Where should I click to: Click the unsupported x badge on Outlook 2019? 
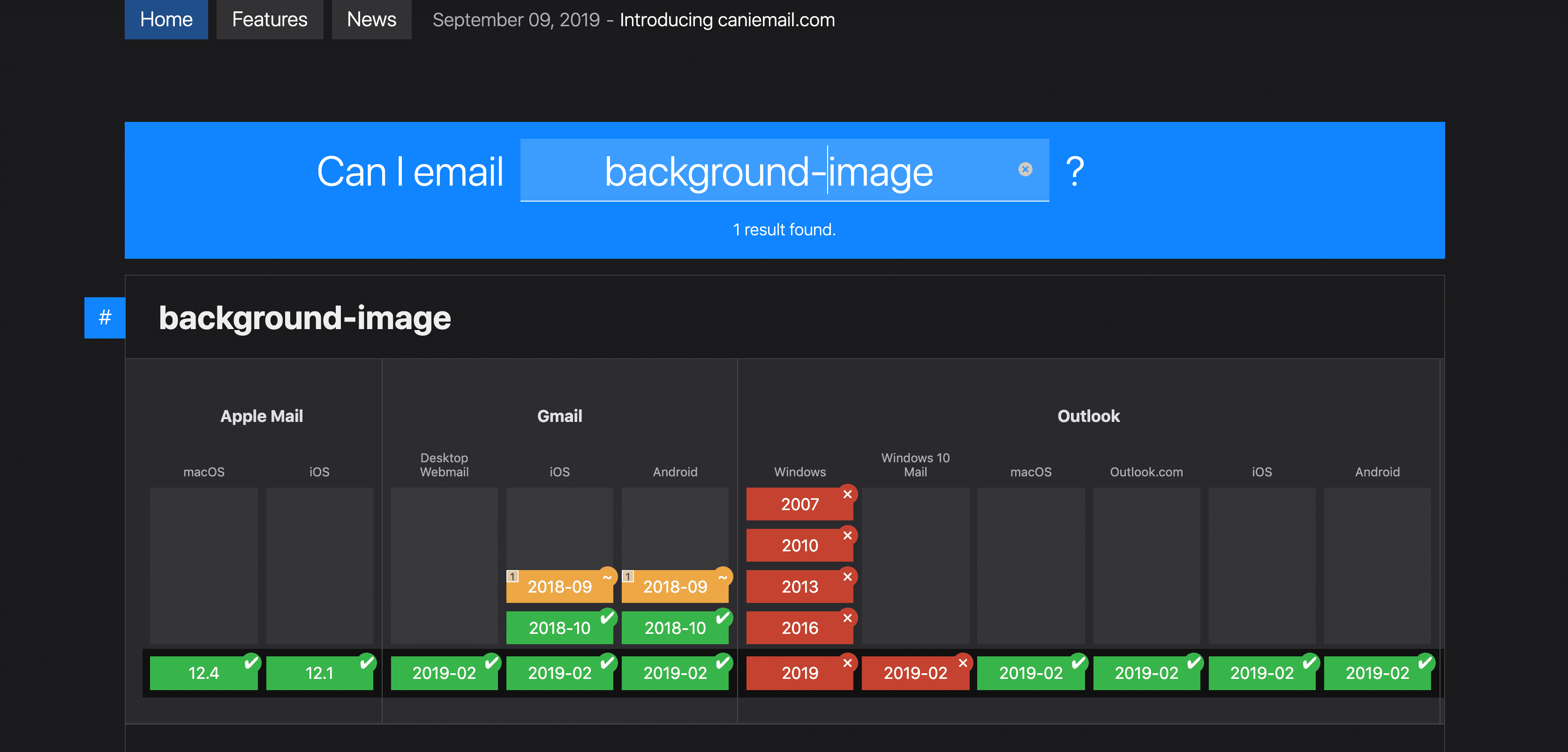[847, 663]
